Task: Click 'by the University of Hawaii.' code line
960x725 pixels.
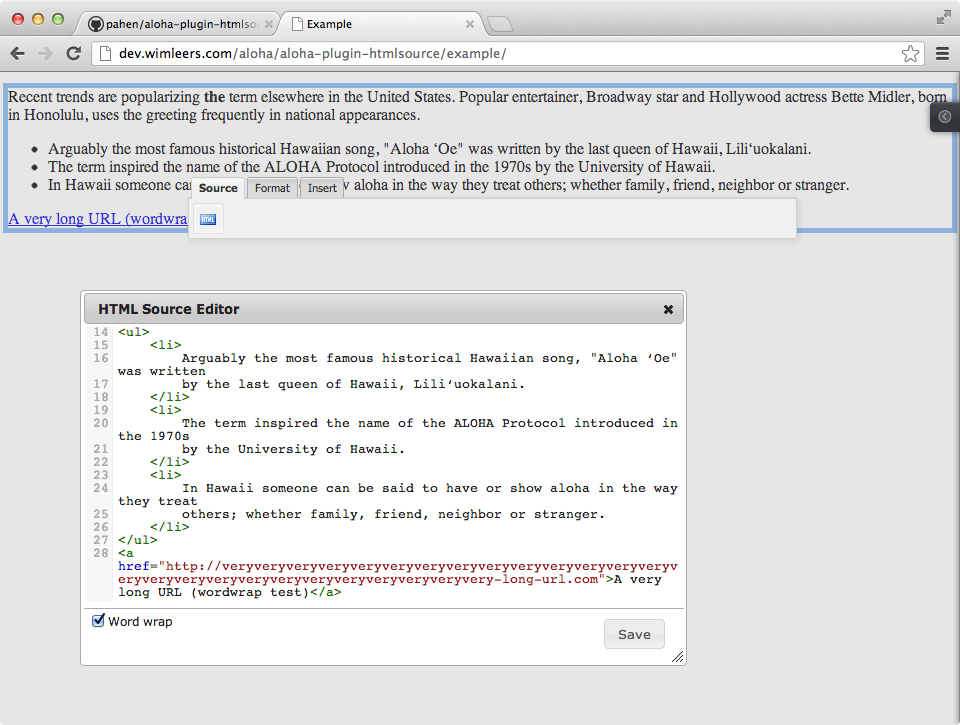Action: click(293, 449)
